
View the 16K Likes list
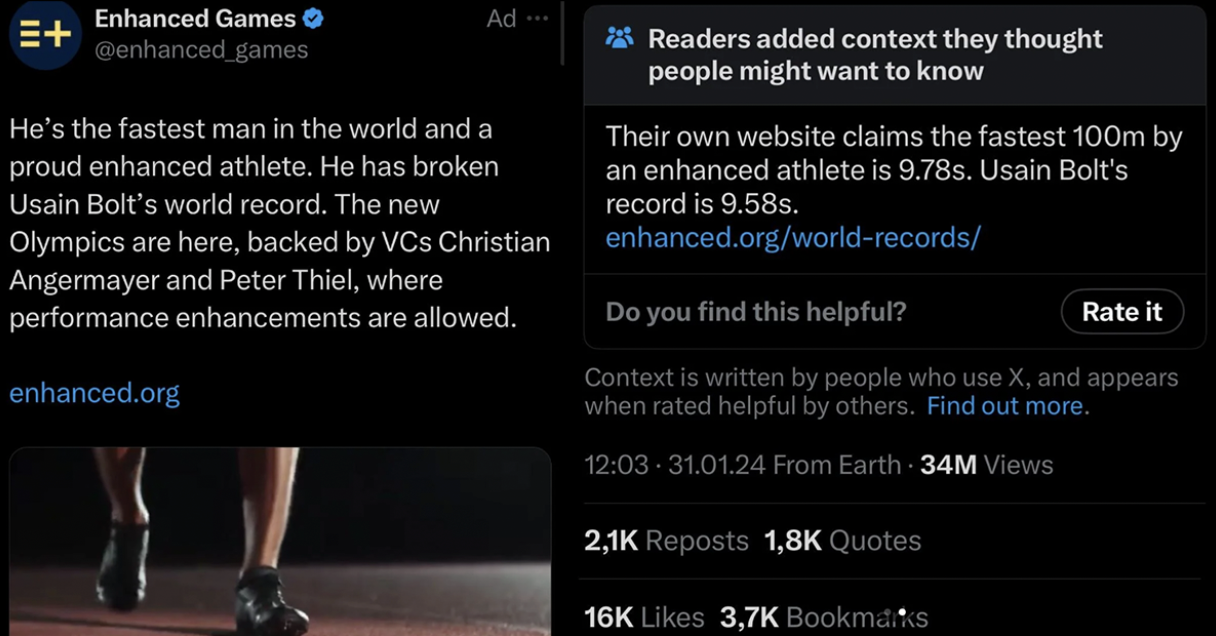[644, 617]
